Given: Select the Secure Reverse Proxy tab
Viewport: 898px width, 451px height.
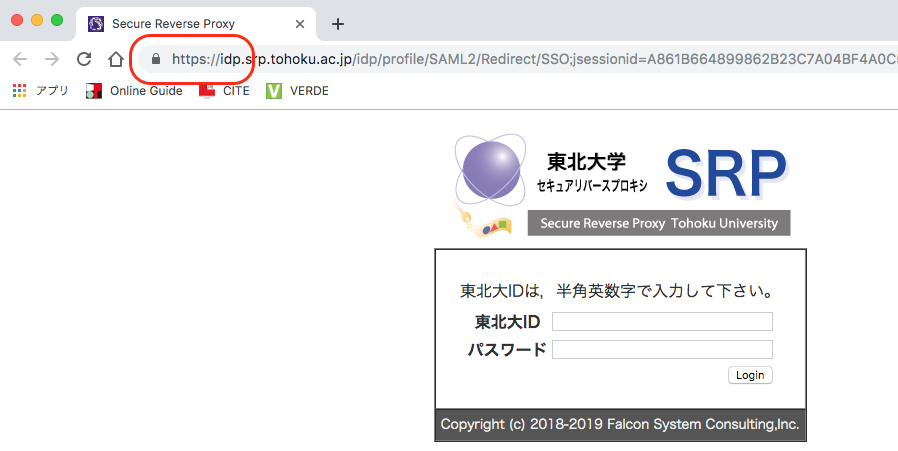Looking at the screenshot, I should point(180,24).
